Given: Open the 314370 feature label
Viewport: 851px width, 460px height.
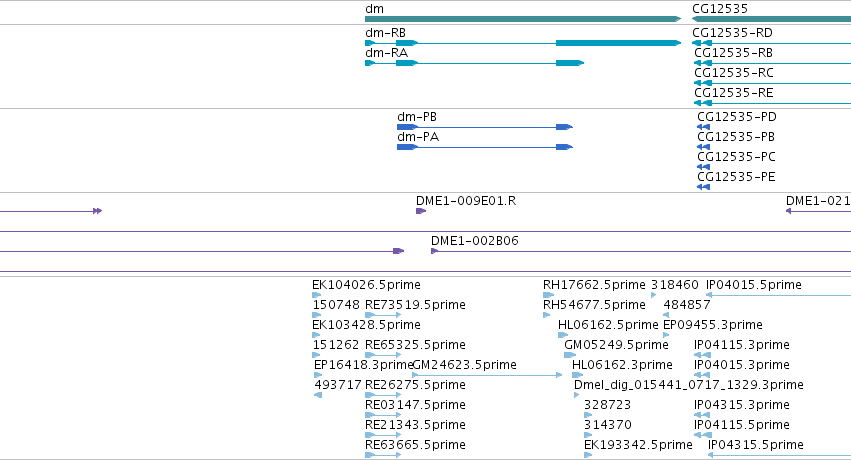Looking at the screenshot, I should click(x=608, y=426).
